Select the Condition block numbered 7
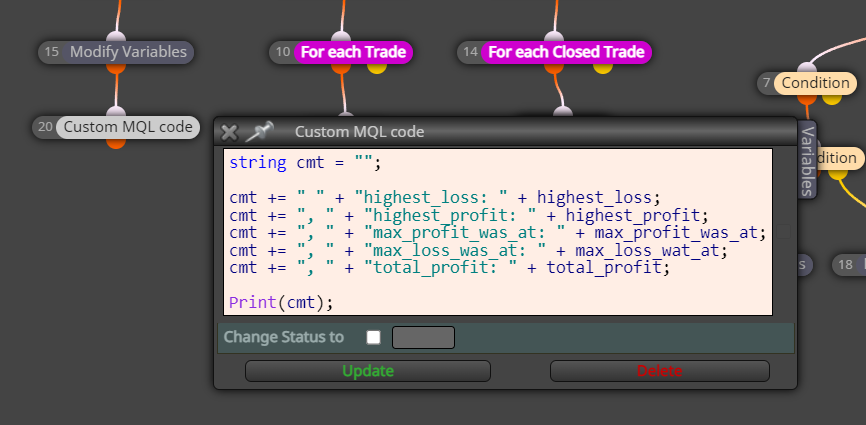Viewport: 866px width, 425px height. 807,83
